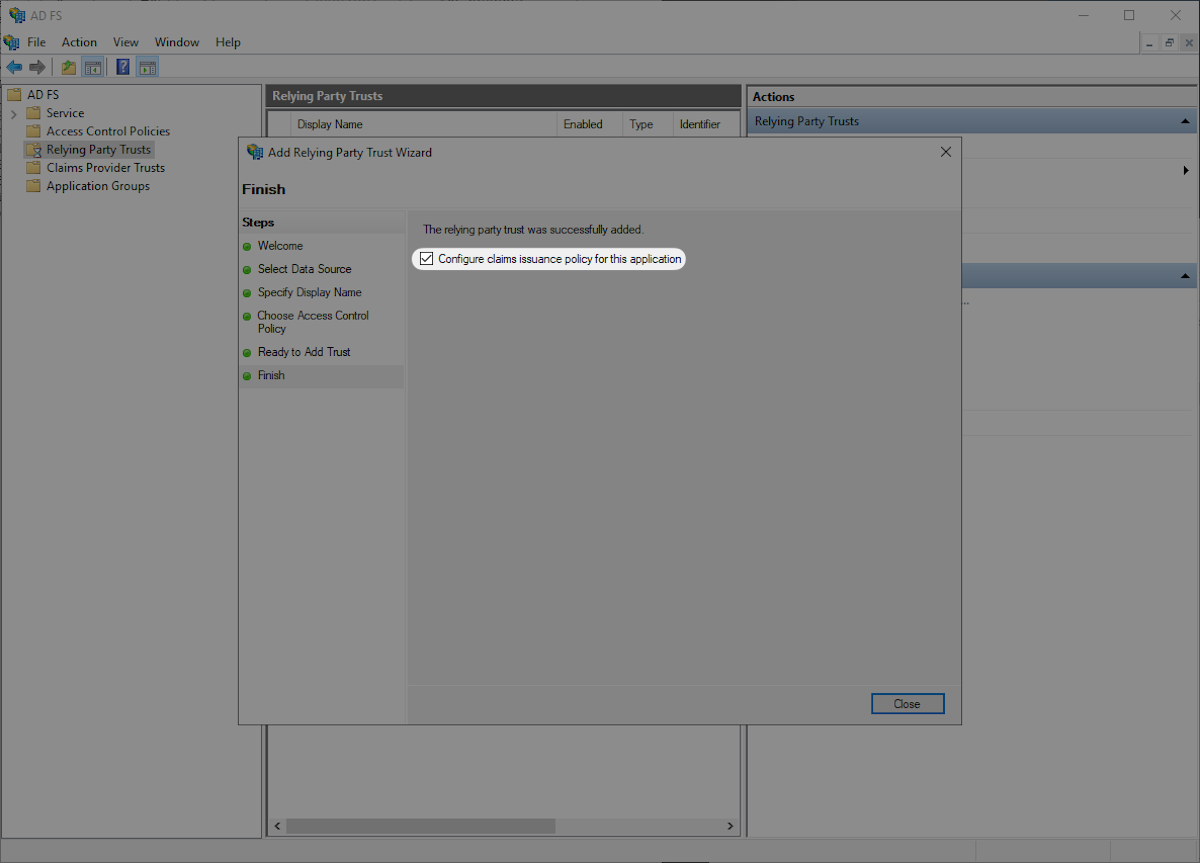Collapse the Relying Party Trusts section in Actions pane
Viewport: 1200px width, 863px height.
click(1186, 120)
